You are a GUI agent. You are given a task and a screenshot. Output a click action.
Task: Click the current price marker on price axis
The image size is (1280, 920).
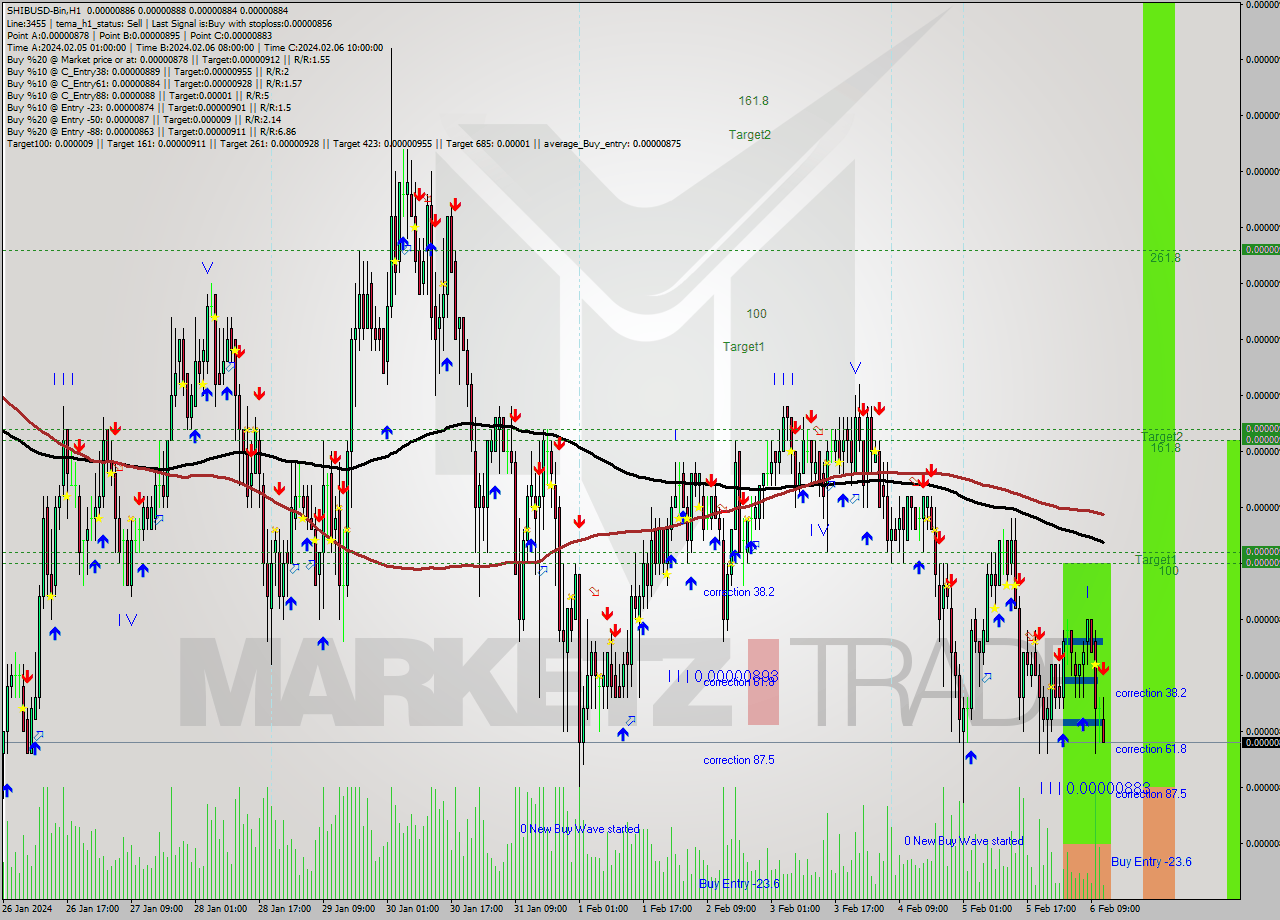[x=1260, y=742]
